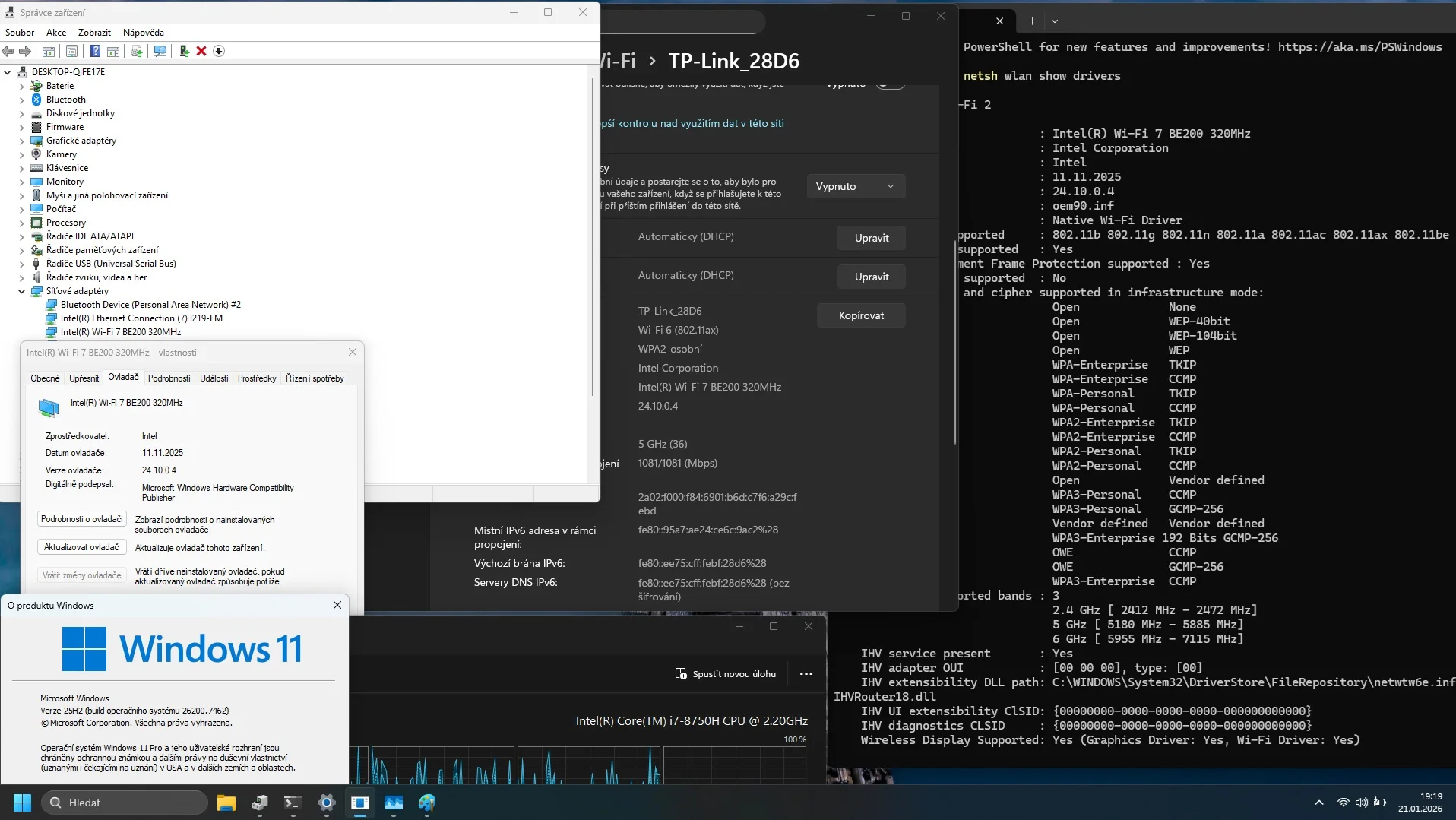Close the O produktu Windows dialog
Image resolution: width=1456 pixels, height=820 pixels.
pyautogui.click(x=337, y=606)
